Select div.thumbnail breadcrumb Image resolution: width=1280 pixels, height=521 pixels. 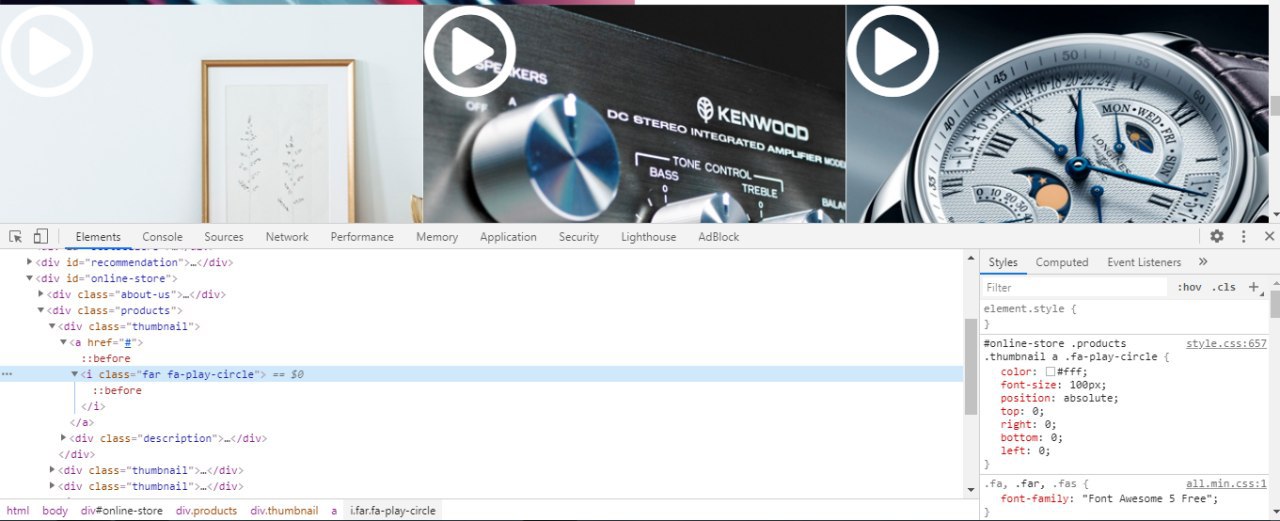click(284, 510)
